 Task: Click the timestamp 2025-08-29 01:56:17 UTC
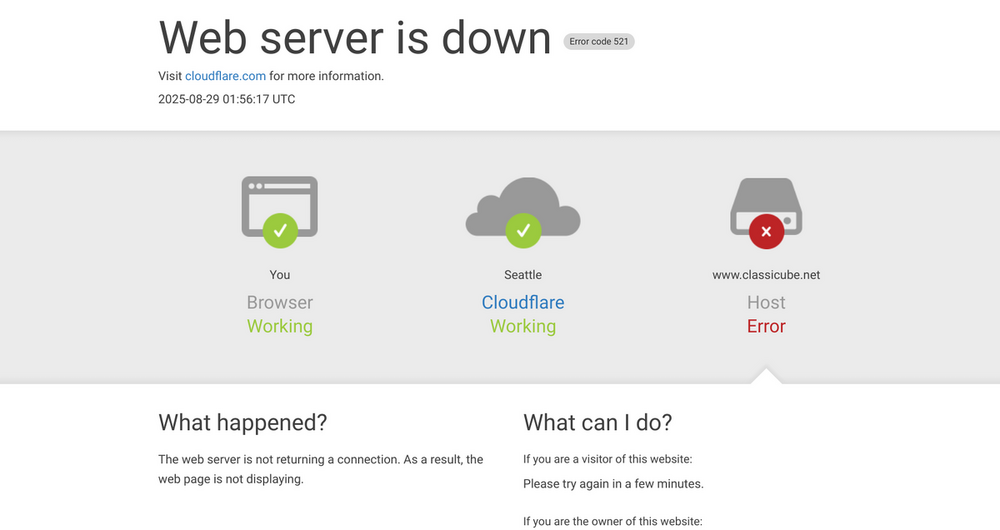226,99
